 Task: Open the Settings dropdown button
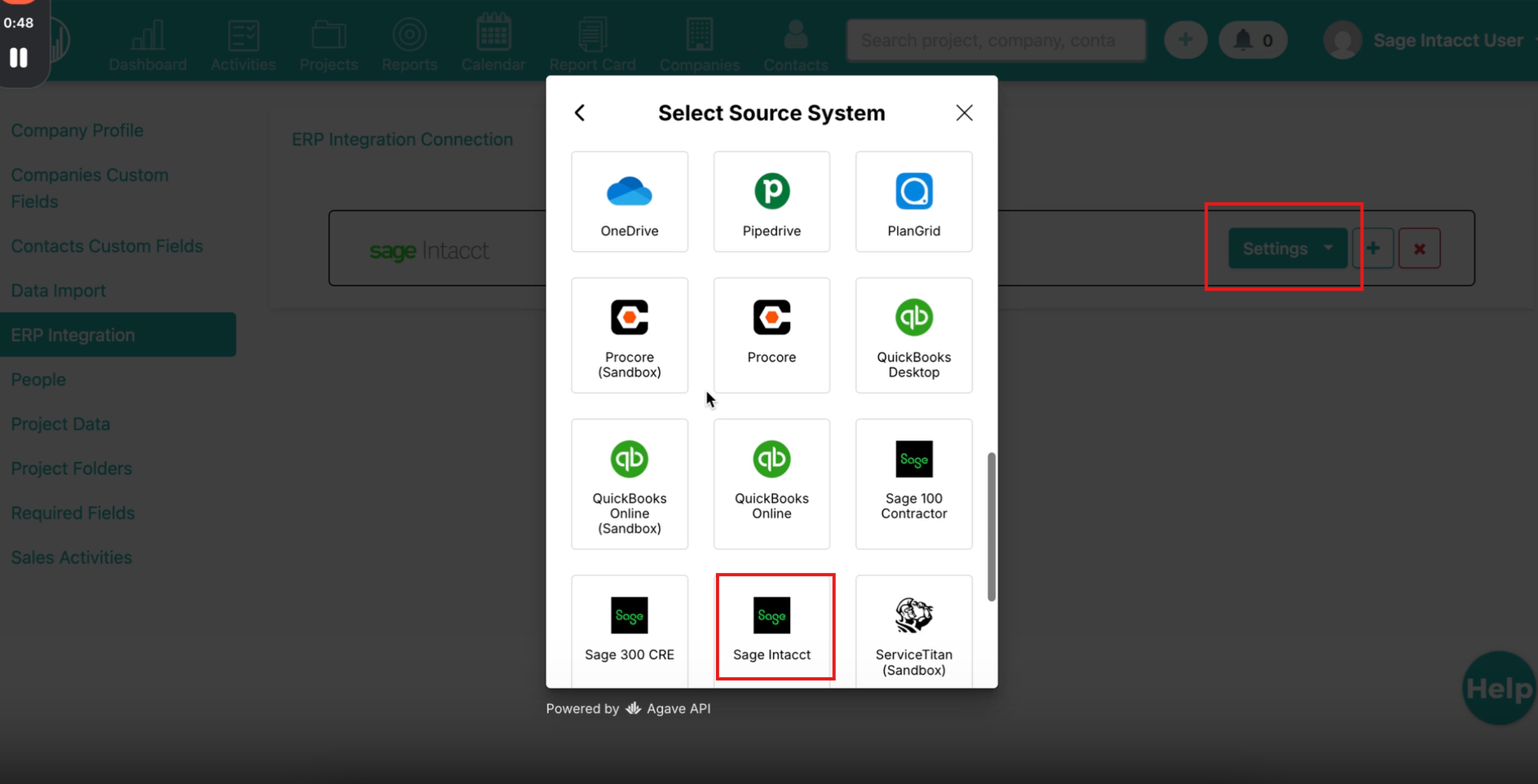[x=1287, y=249]
